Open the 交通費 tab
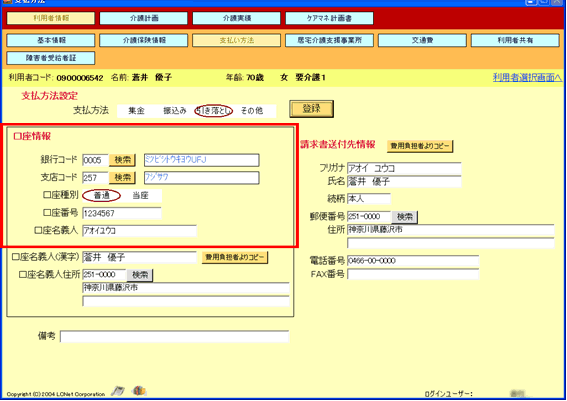 [x=422, y=40]
